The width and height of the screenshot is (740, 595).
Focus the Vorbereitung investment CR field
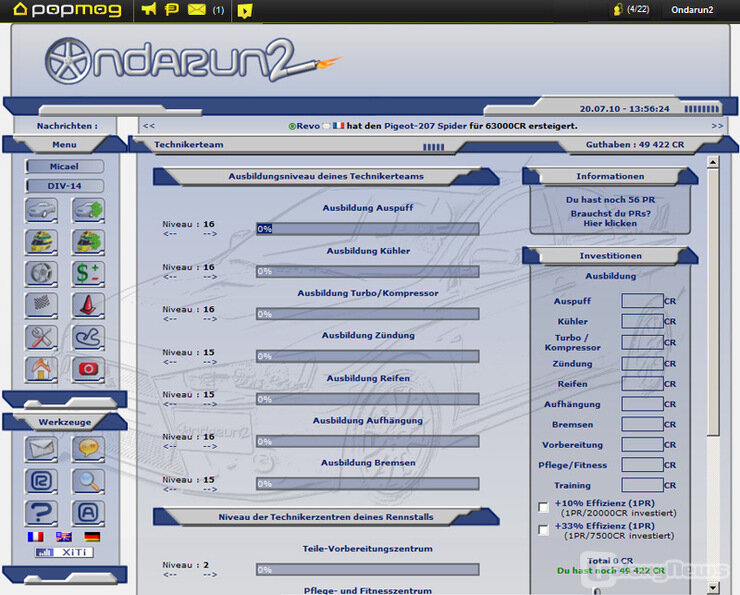643,444
